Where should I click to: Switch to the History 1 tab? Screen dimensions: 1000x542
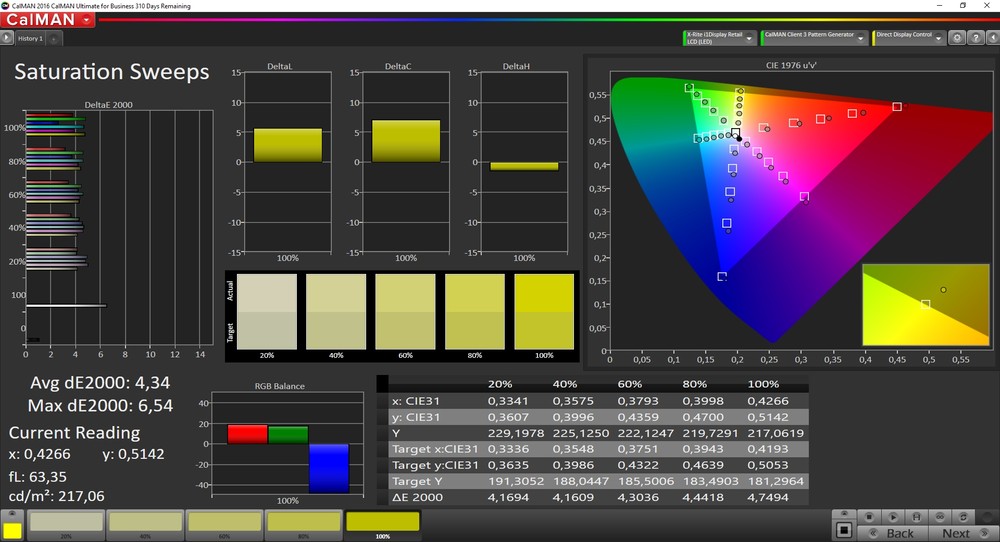30,38
